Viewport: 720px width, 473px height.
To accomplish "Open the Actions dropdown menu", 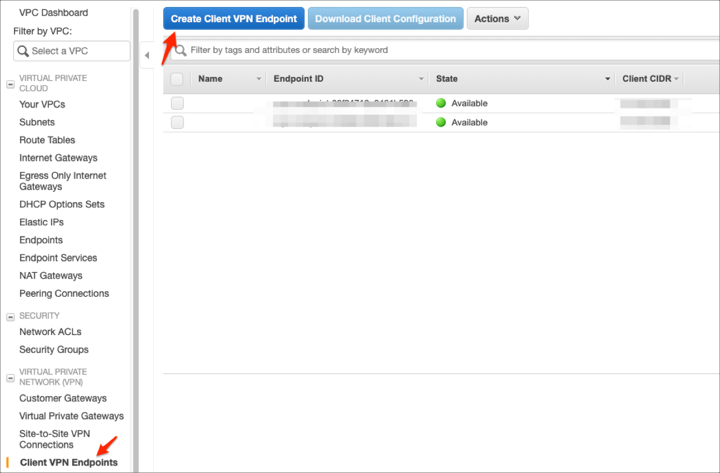I will tap(497, 19).
